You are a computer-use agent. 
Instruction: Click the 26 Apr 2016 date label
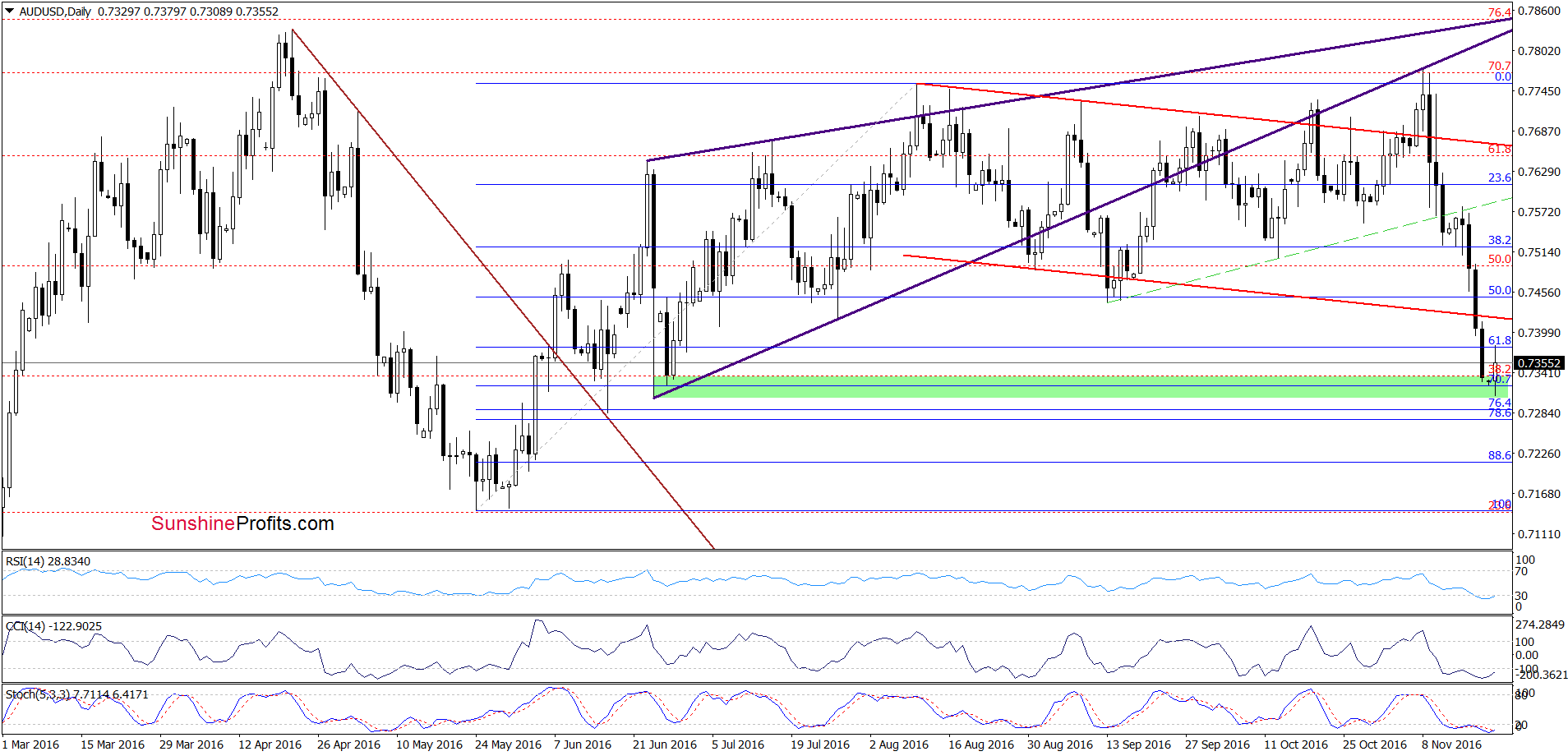click(x=348, y=744)
